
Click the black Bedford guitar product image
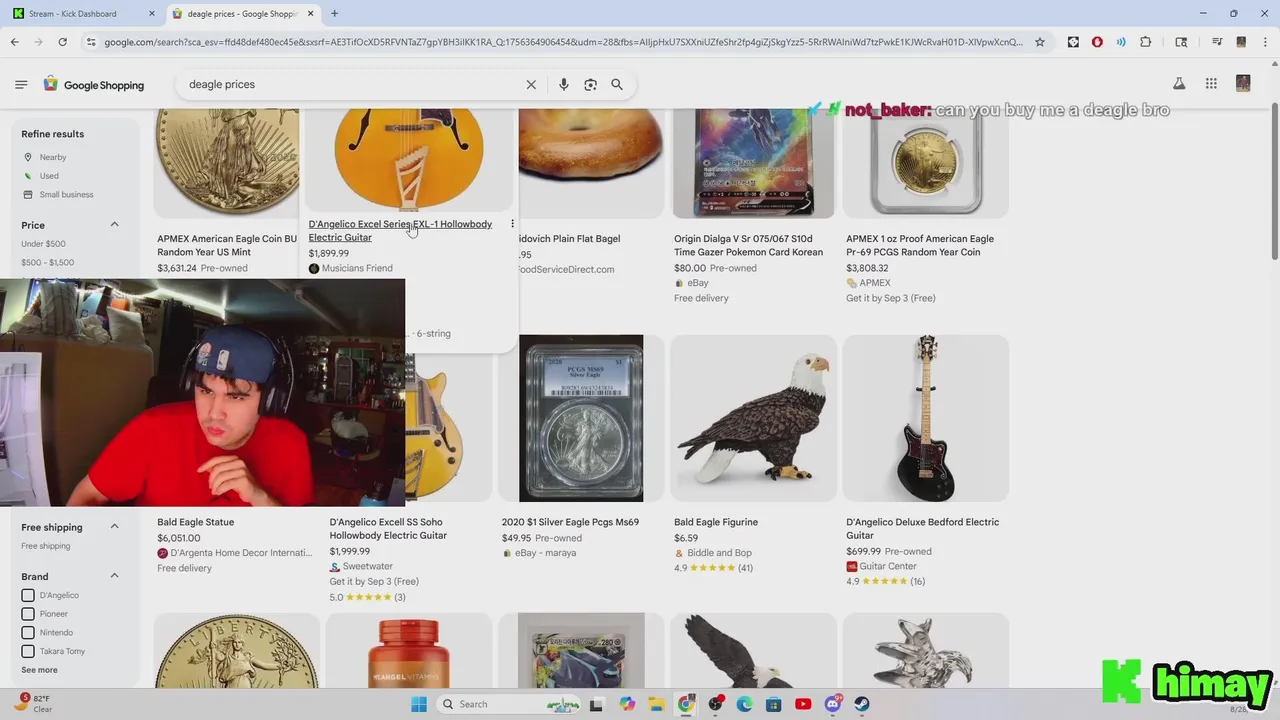click(925, 418)
